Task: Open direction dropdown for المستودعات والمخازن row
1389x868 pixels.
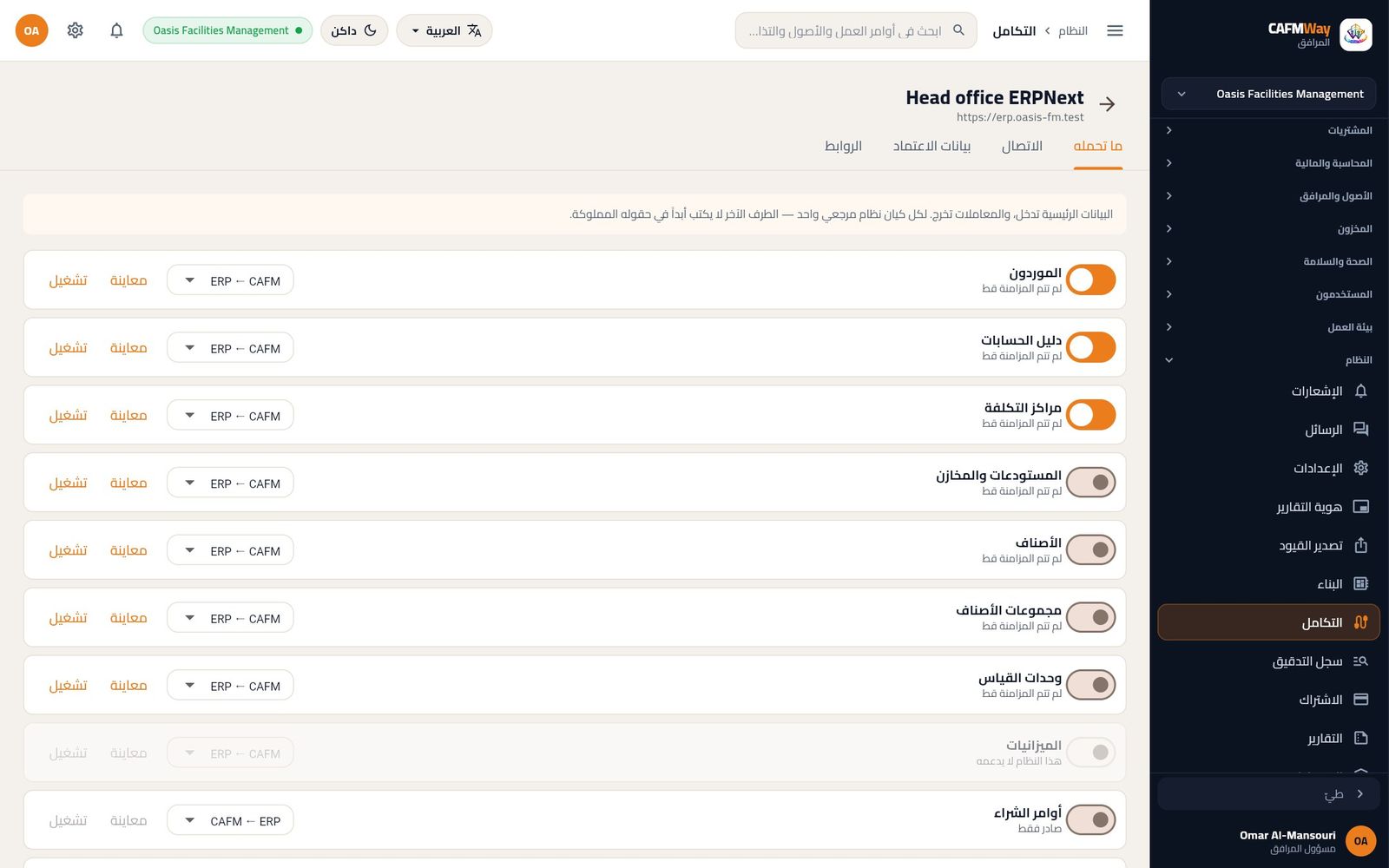Action: click(x=230, y=483)
